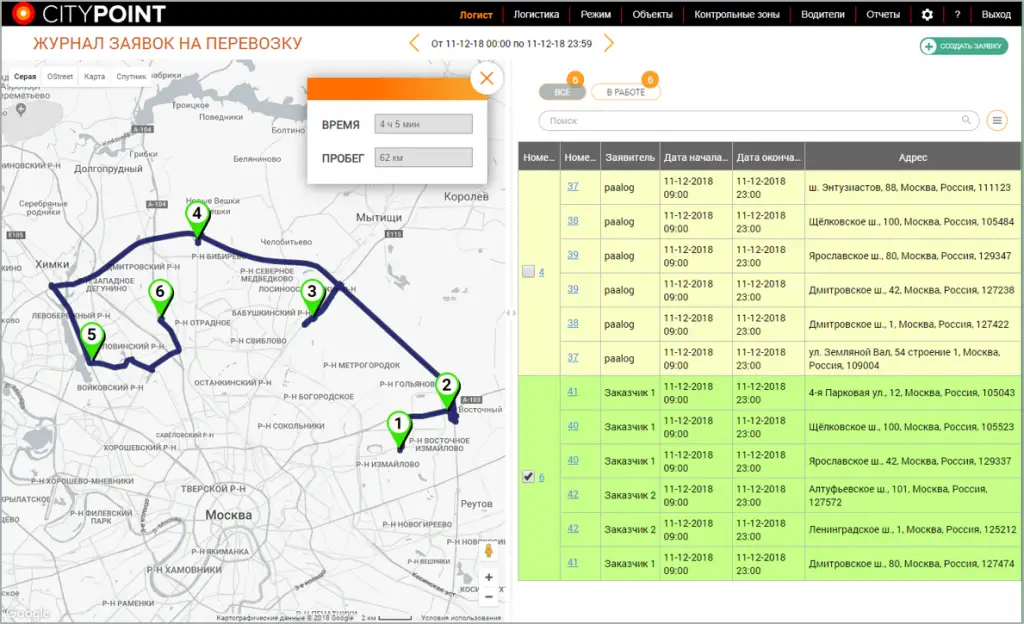The image size is (1024, 624).
Task: Uncheck the route 6 checkbox
Action: (528, 477)
